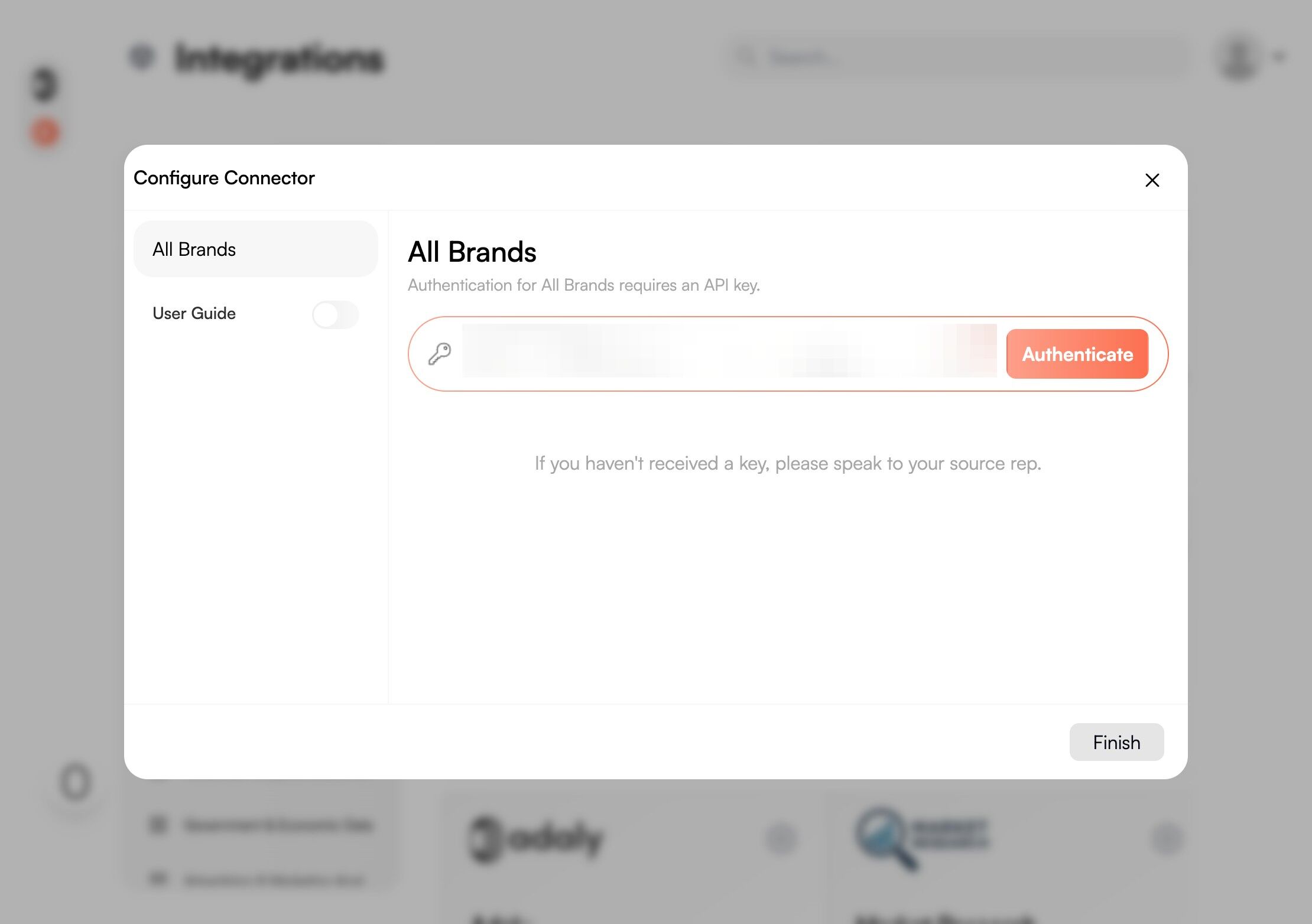Open the User Guide section label
1312x924 pixels.
pos(194,313)
